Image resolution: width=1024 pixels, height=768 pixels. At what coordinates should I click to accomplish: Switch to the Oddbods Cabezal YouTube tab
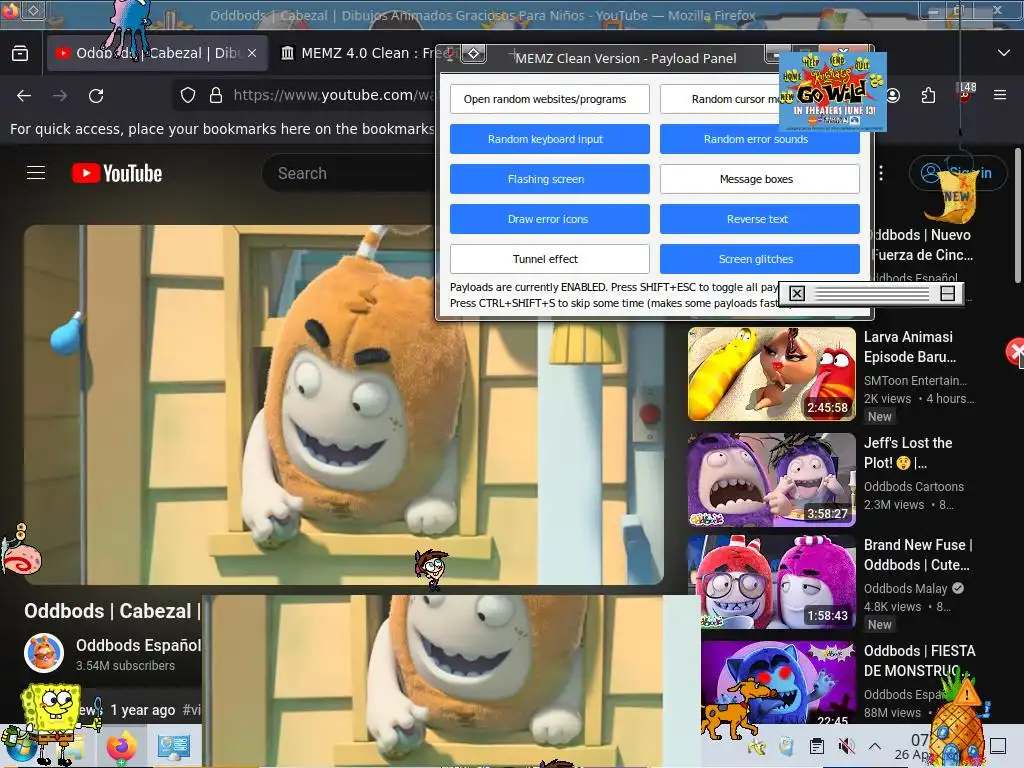point(157,54)
